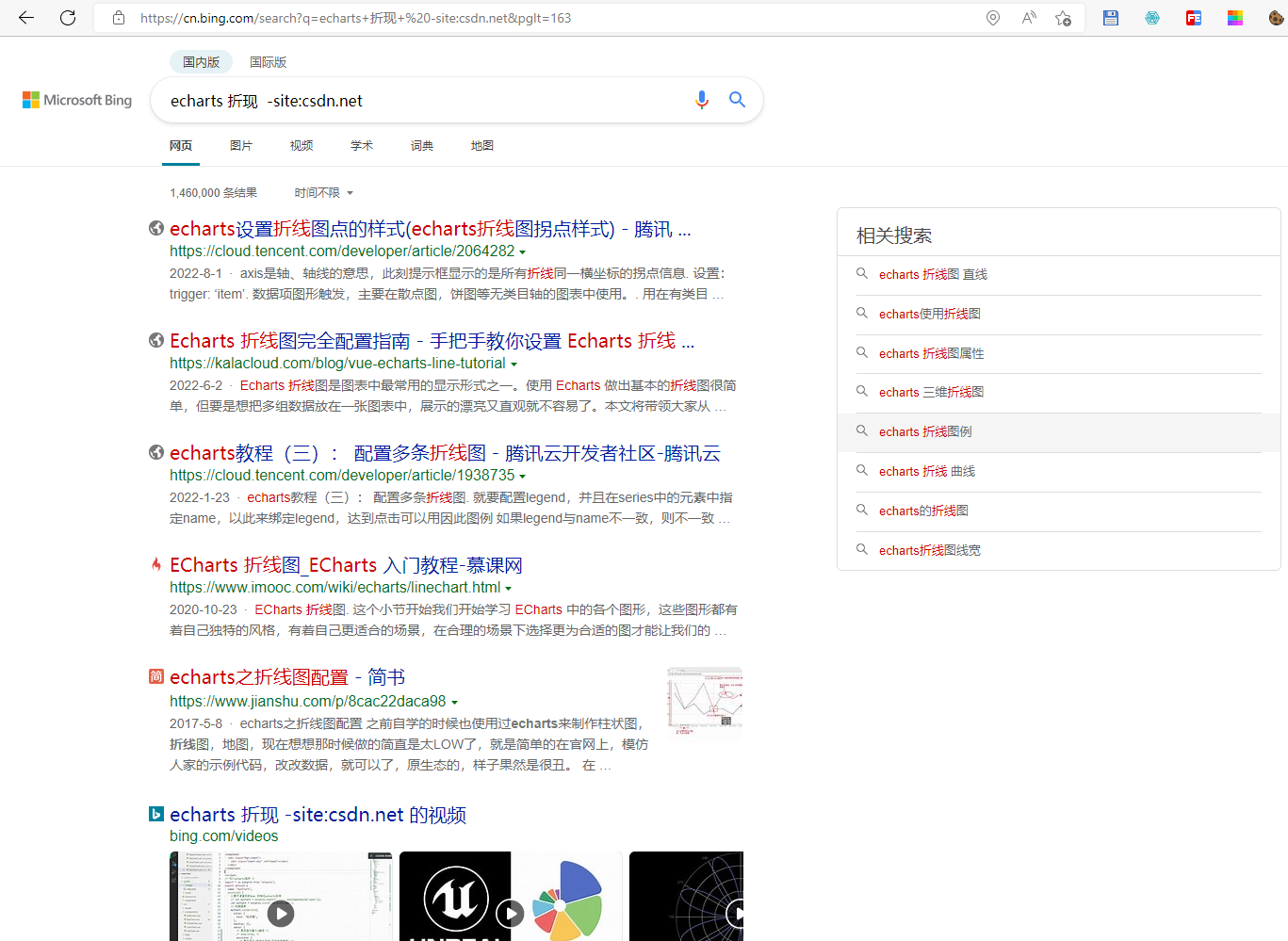Open the related search echarts 折线图例
The height and width of the screenshot is (941, 1288).
927,431
